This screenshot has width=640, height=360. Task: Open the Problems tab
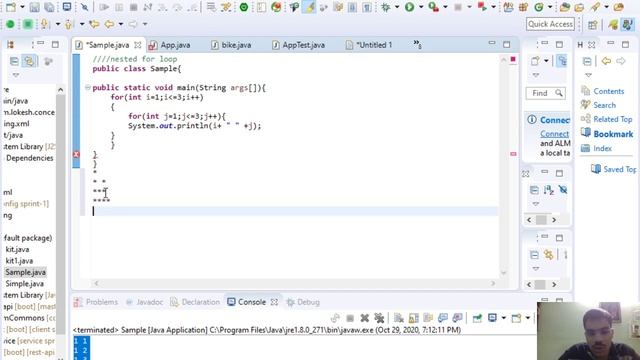coord(96,302)
